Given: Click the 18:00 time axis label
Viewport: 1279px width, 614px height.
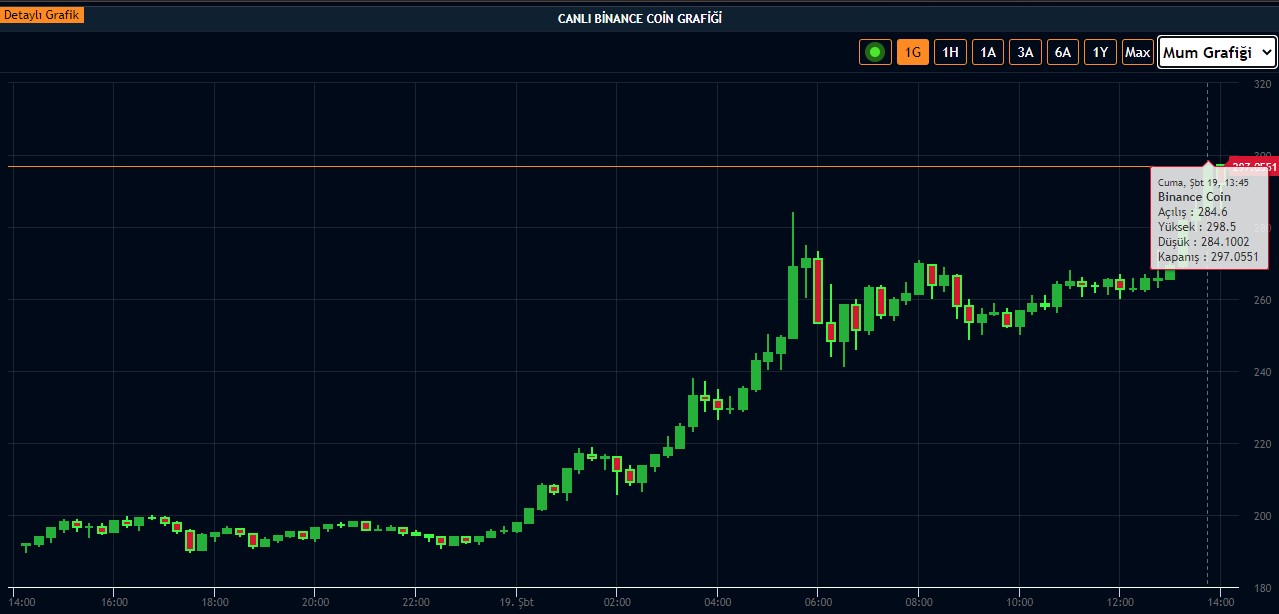Looking at the screenshot, I should pyautogui.click(x=215, y=602).
